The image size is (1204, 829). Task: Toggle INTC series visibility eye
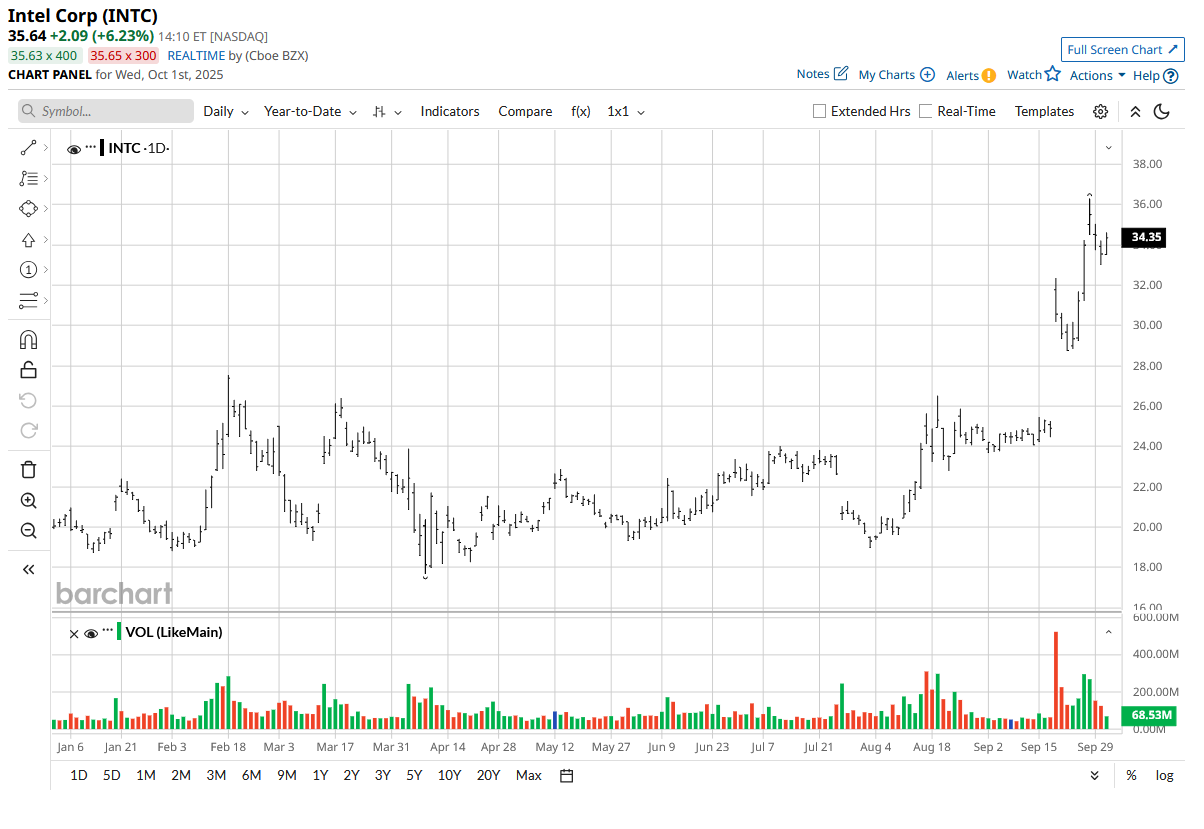74,149
